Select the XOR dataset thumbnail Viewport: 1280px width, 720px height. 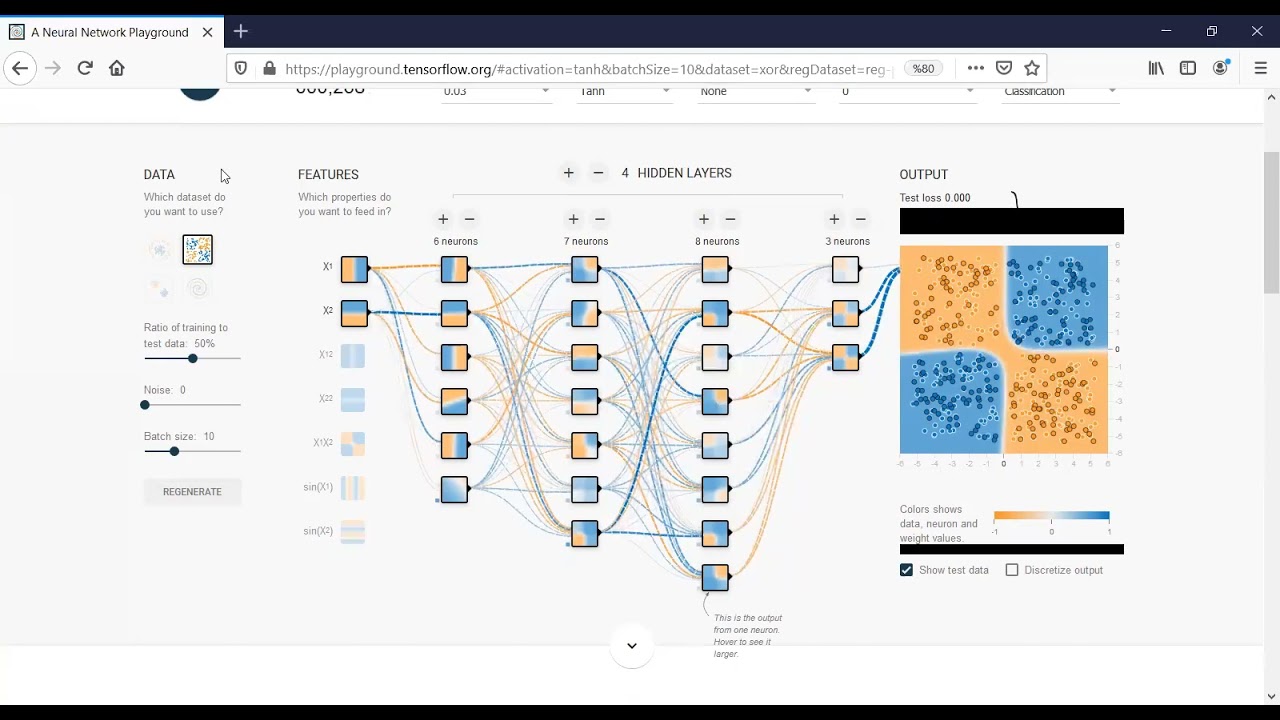coord(198,249)
